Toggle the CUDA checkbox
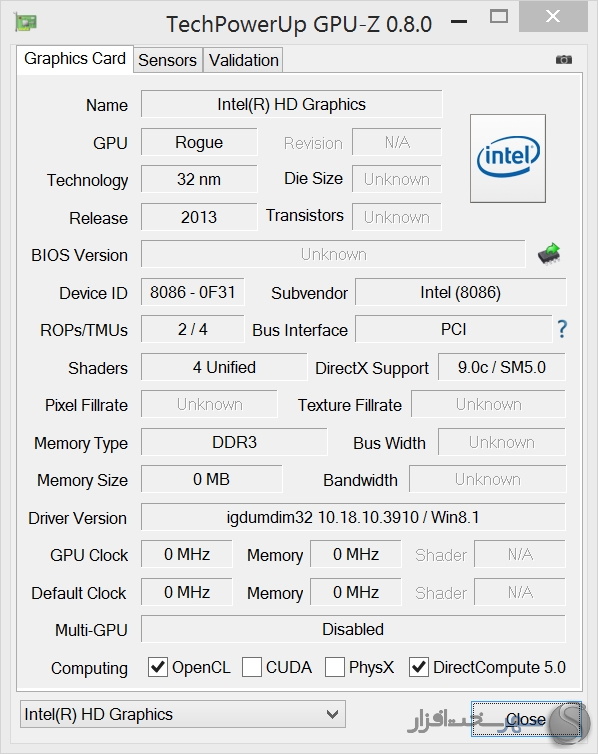The image size is (598, 754). (x=251, y=667)
